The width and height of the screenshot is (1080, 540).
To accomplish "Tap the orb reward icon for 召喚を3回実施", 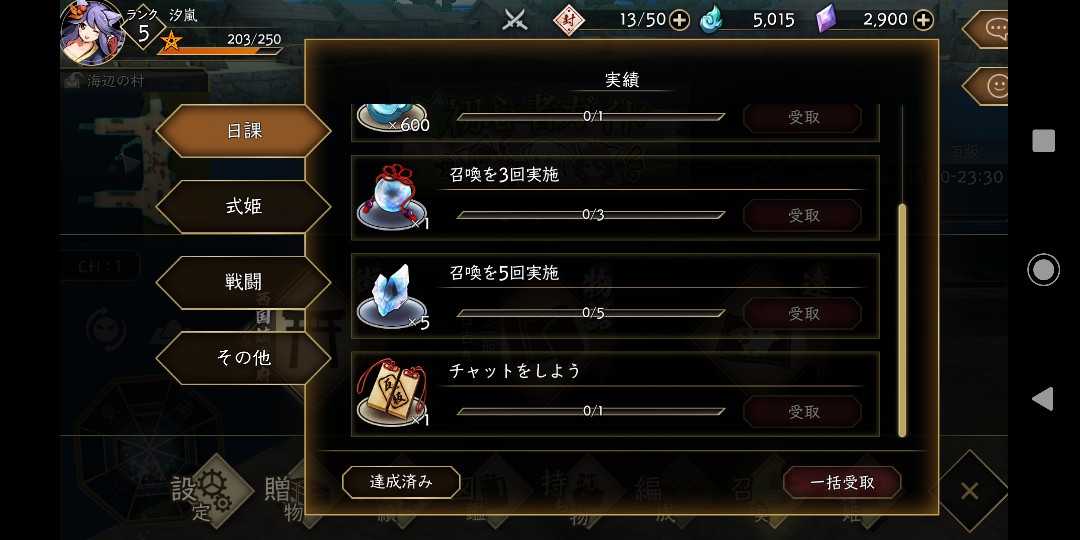I will pyautogui.click(x=393, y=198).
